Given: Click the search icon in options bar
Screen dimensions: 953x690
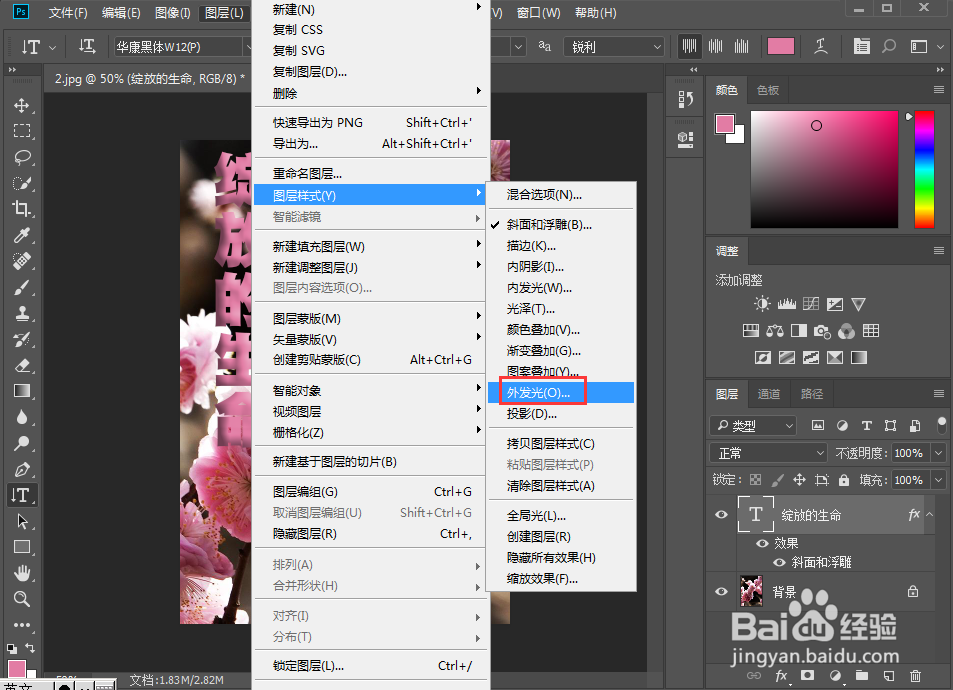Looking at the screenshot, I should click(x=889, y=47).
